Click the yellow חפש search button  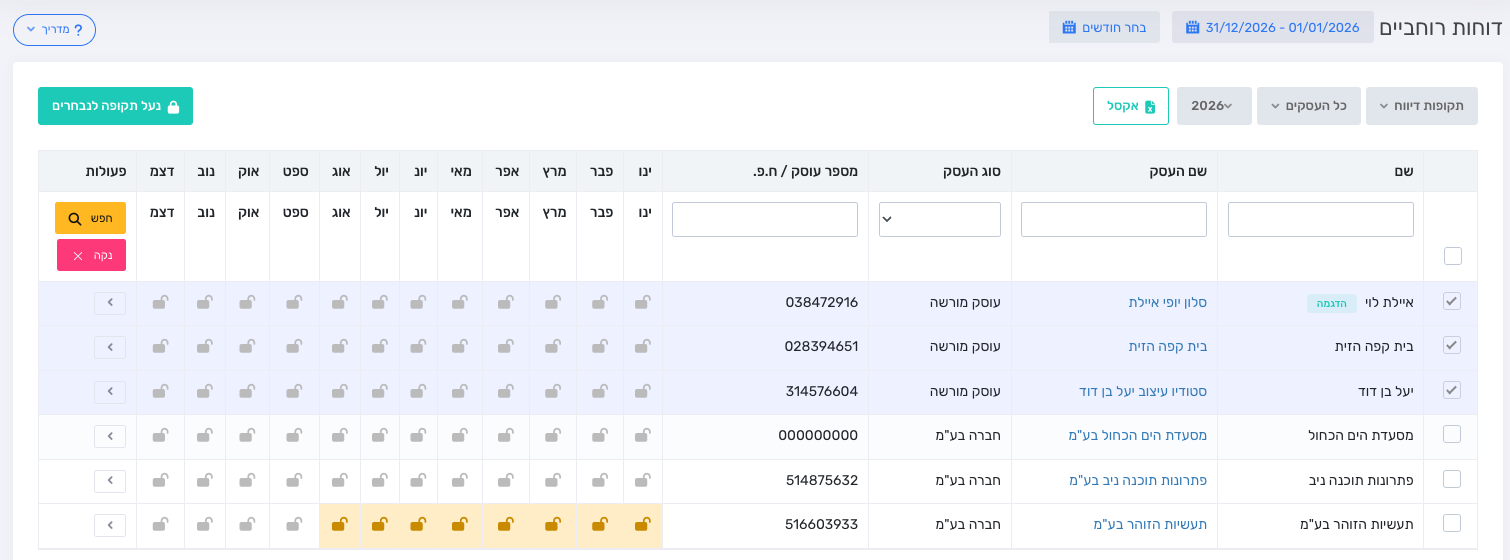coord(90,218)
